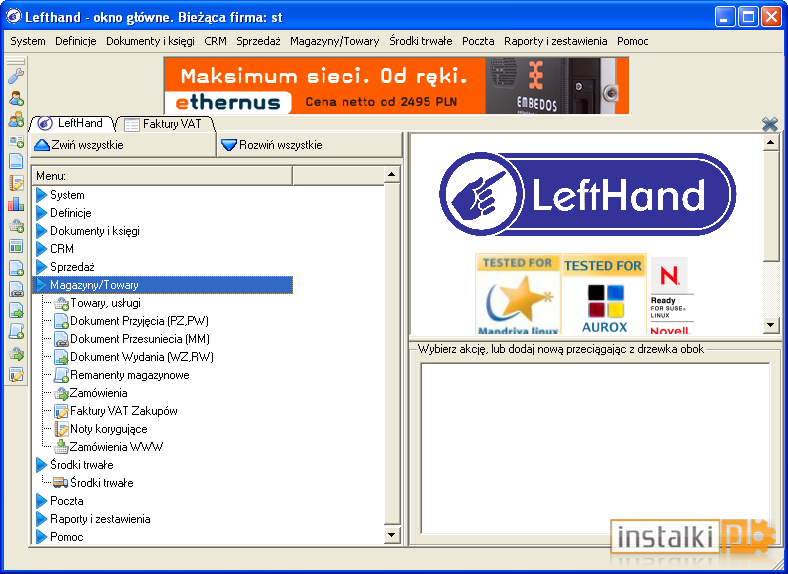Click the wrench settings icon in left toolbar
This screenshot has width=788, height=574.
[16, 77]
